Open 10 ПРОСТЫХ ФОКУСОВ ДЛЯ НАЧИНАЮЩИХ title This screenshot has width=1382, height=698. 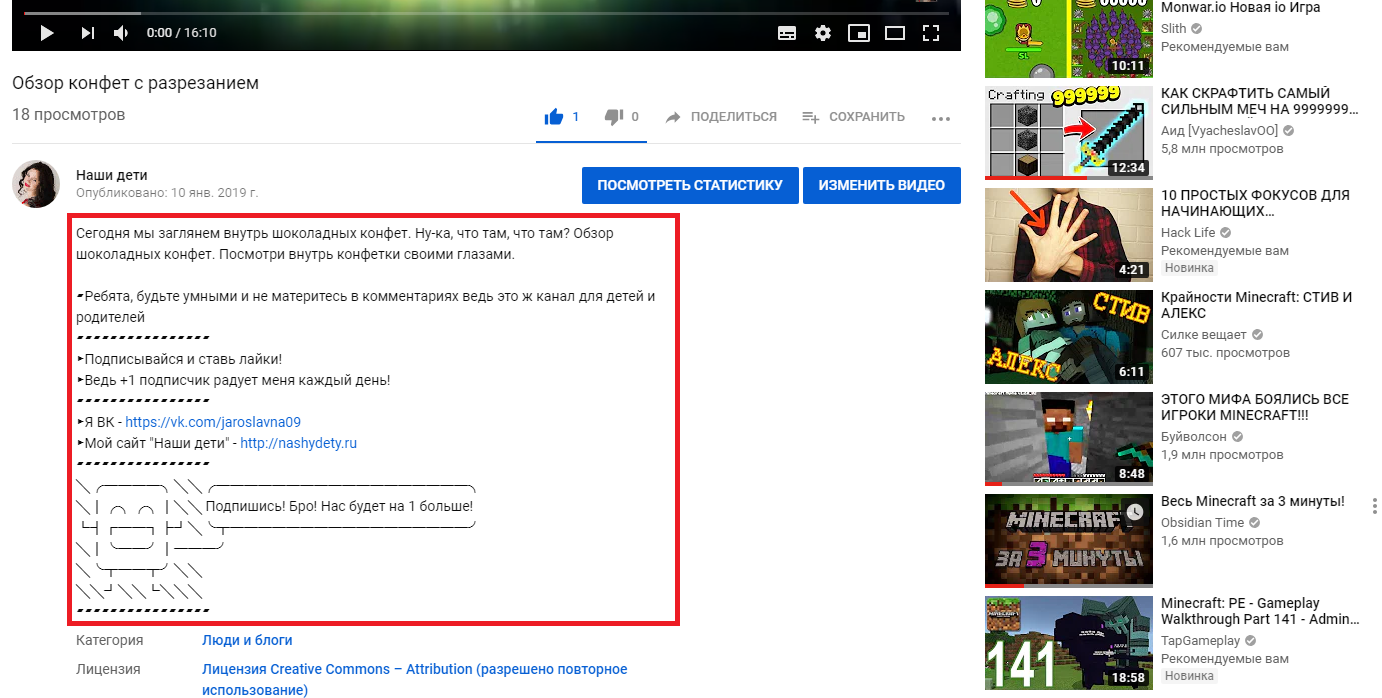[x=1255, y=203]
